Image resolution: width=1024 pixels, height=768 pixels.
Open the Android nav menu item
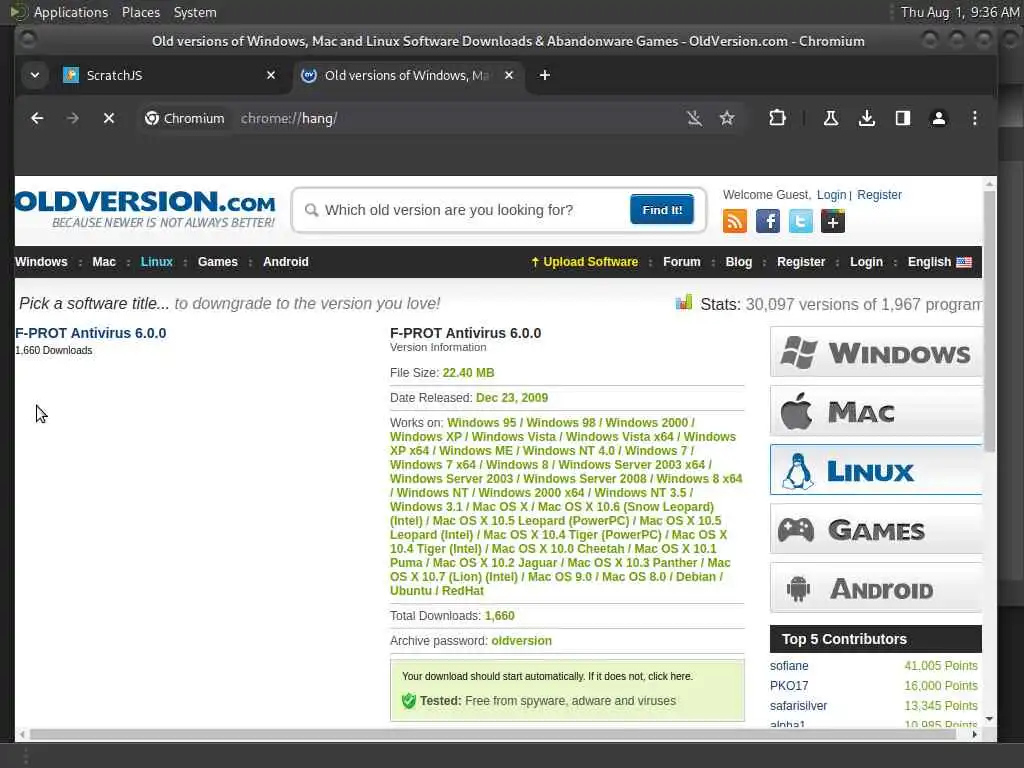(x=285, y=262)
